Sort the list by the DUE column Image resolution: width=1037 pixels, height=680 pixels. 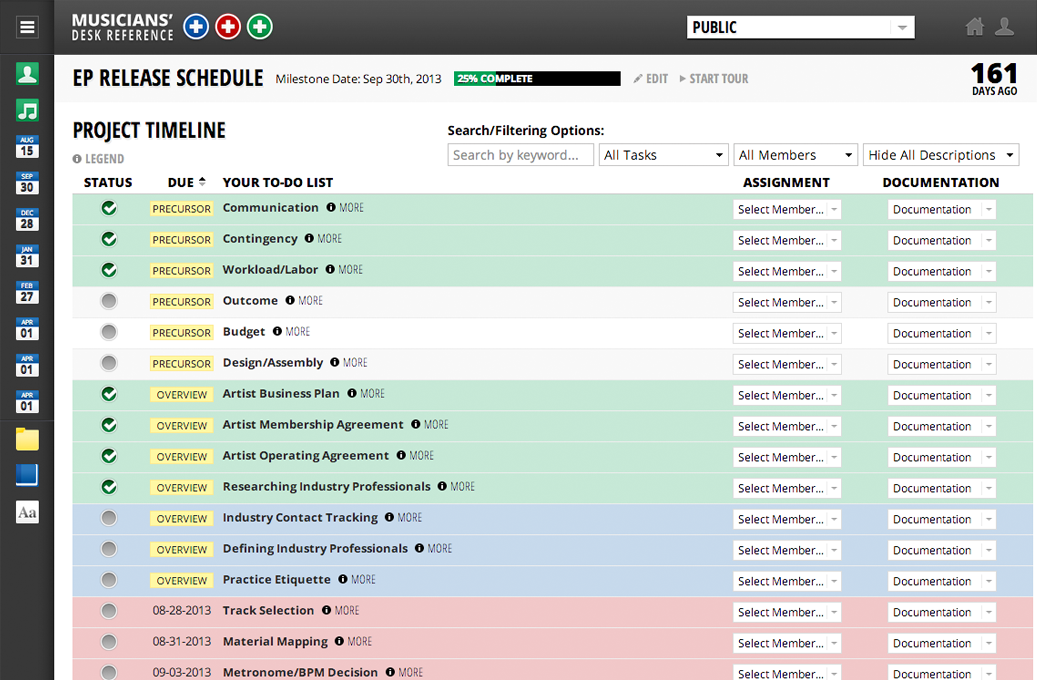pyautogui.click(x=187, y=182)
